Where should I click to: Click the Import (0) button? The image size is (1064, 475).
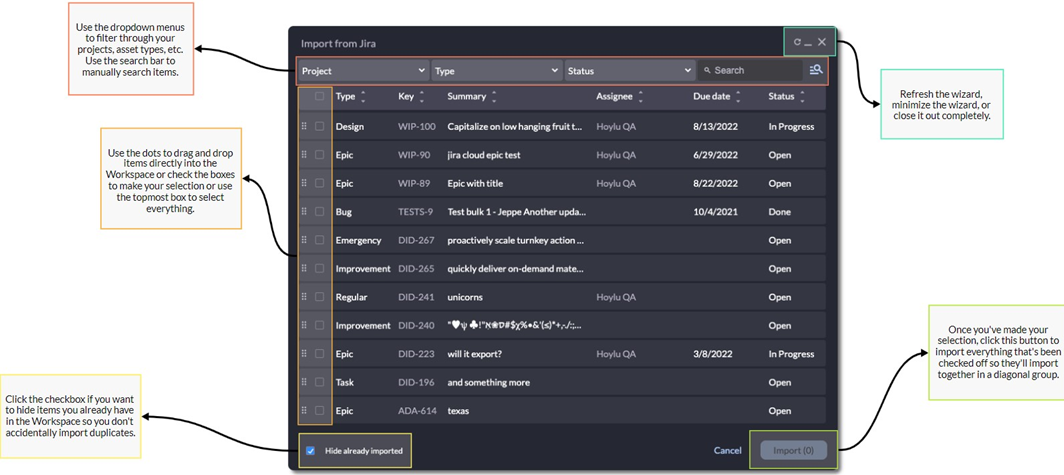pyautogui.click(x=793, y=451)
